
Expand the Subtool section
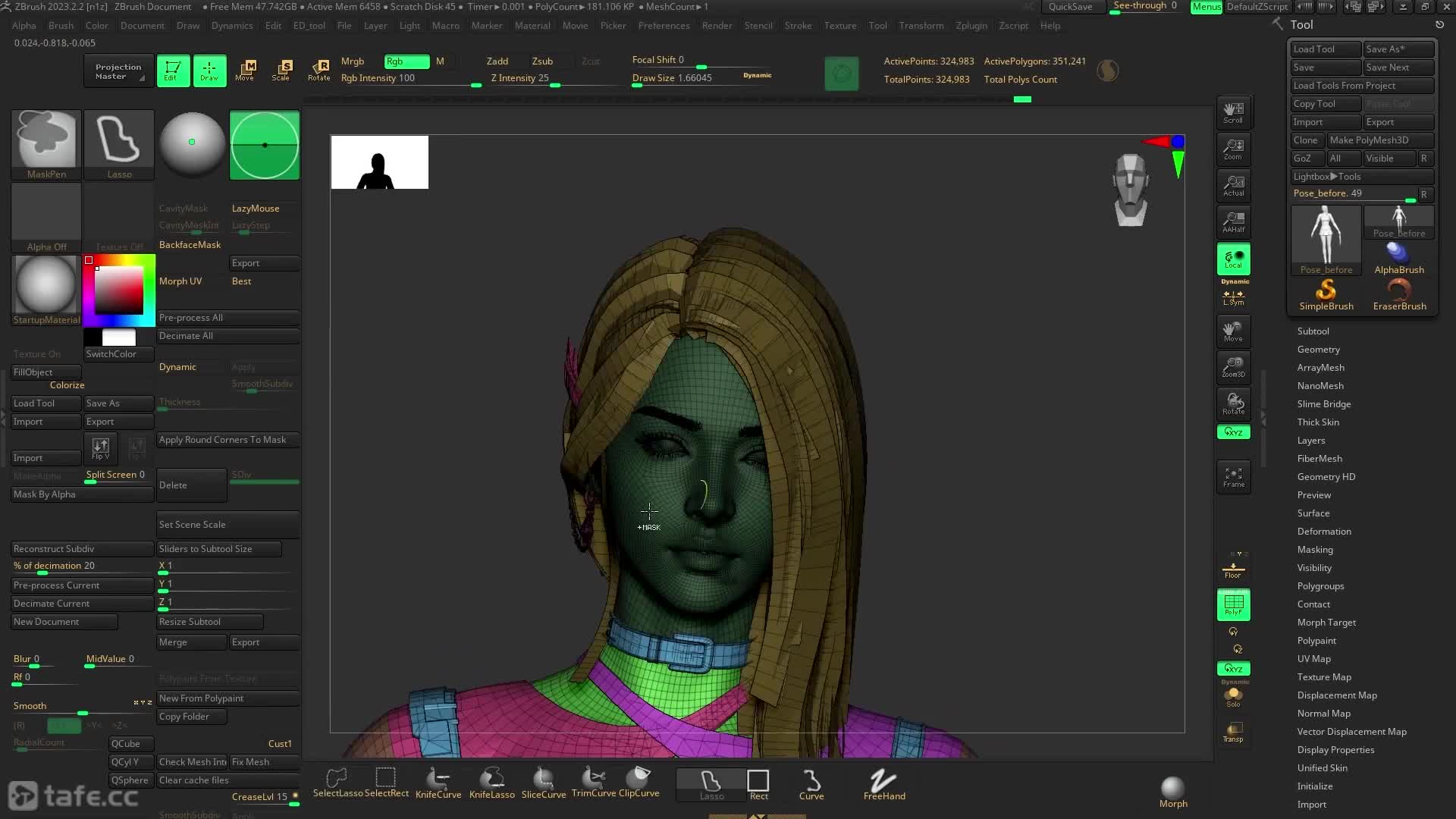pos(1313,331)
